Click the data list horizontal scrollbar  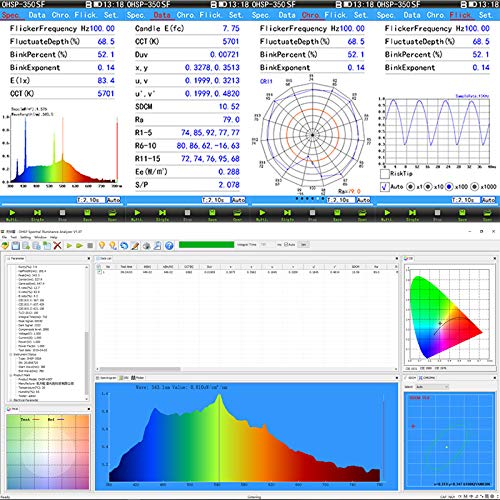pyautogui.click(x=140, y=369)
